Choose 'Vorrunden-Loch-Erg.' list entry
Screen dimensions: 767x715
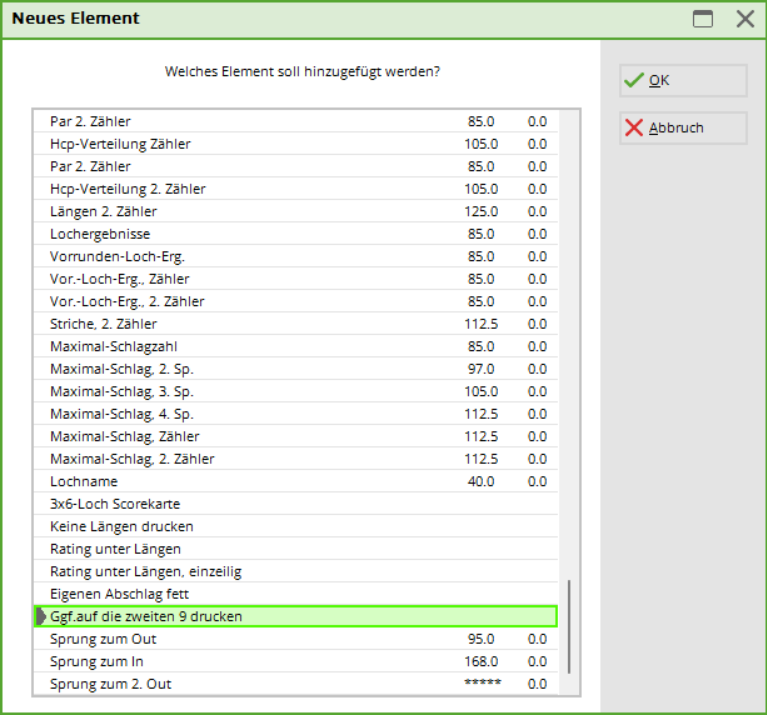(x=117, y=257)
